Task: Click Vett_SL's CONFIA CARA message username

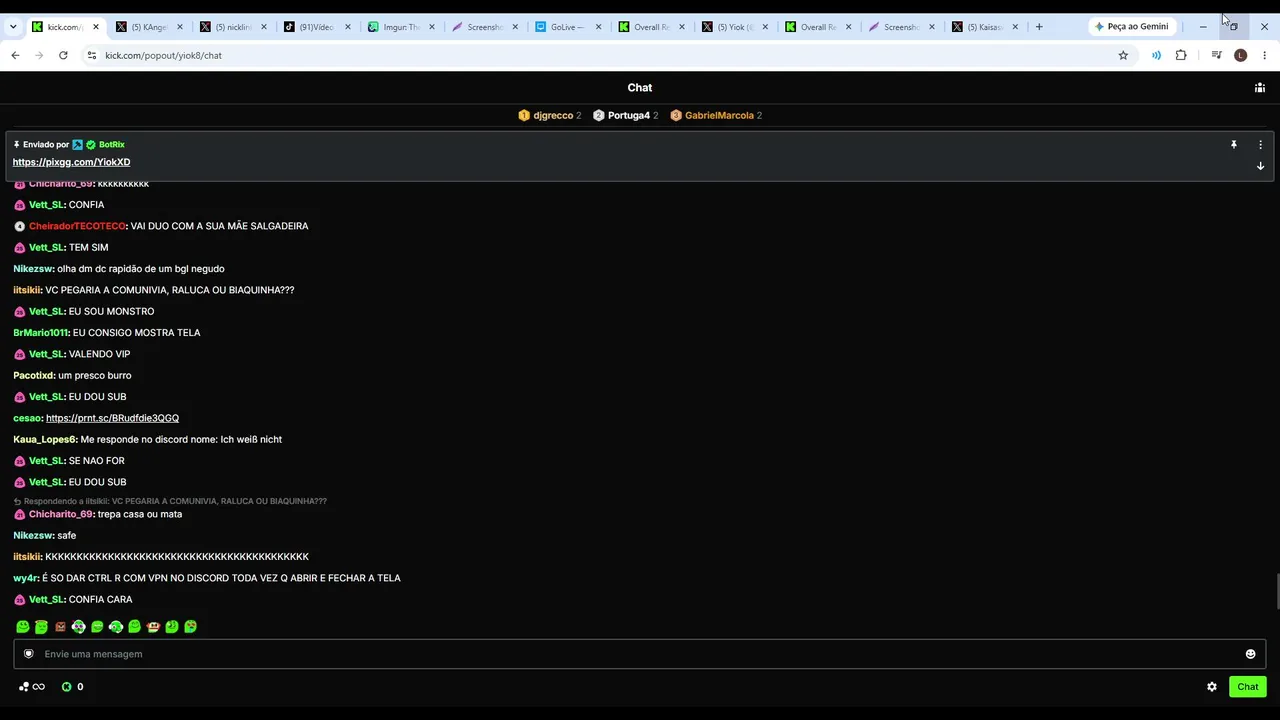Action: (x=46, y=599)
